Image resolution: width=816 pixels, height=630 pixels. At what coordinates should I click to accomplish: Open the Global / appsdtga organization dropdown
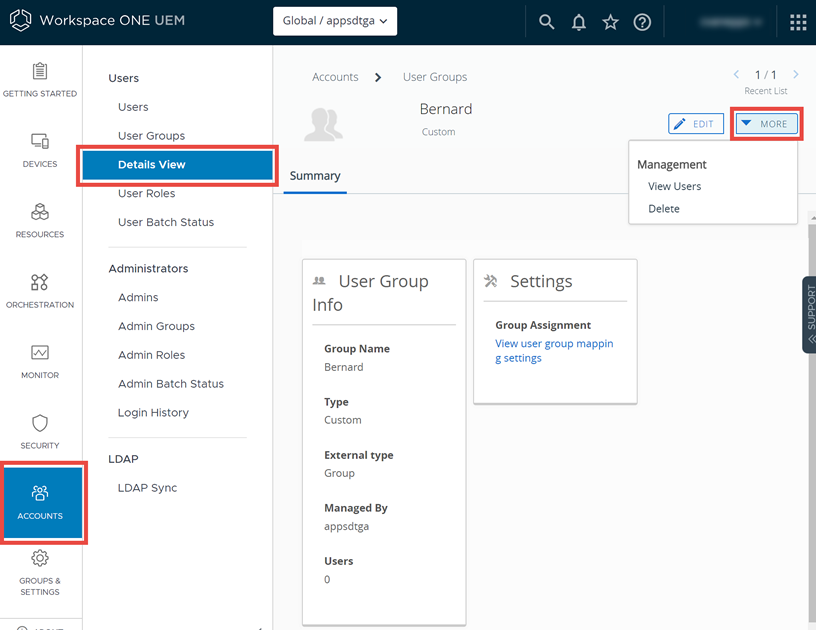(x=335, y=21)
